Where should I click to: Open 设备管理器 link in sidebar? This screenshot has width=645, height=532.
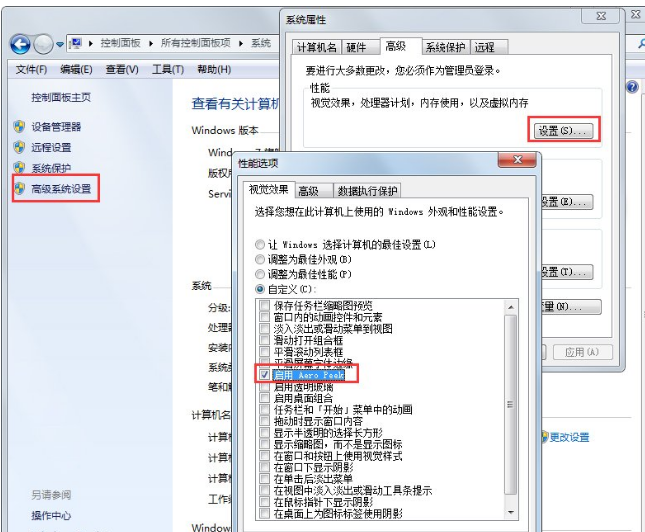[x=56, y=127]
